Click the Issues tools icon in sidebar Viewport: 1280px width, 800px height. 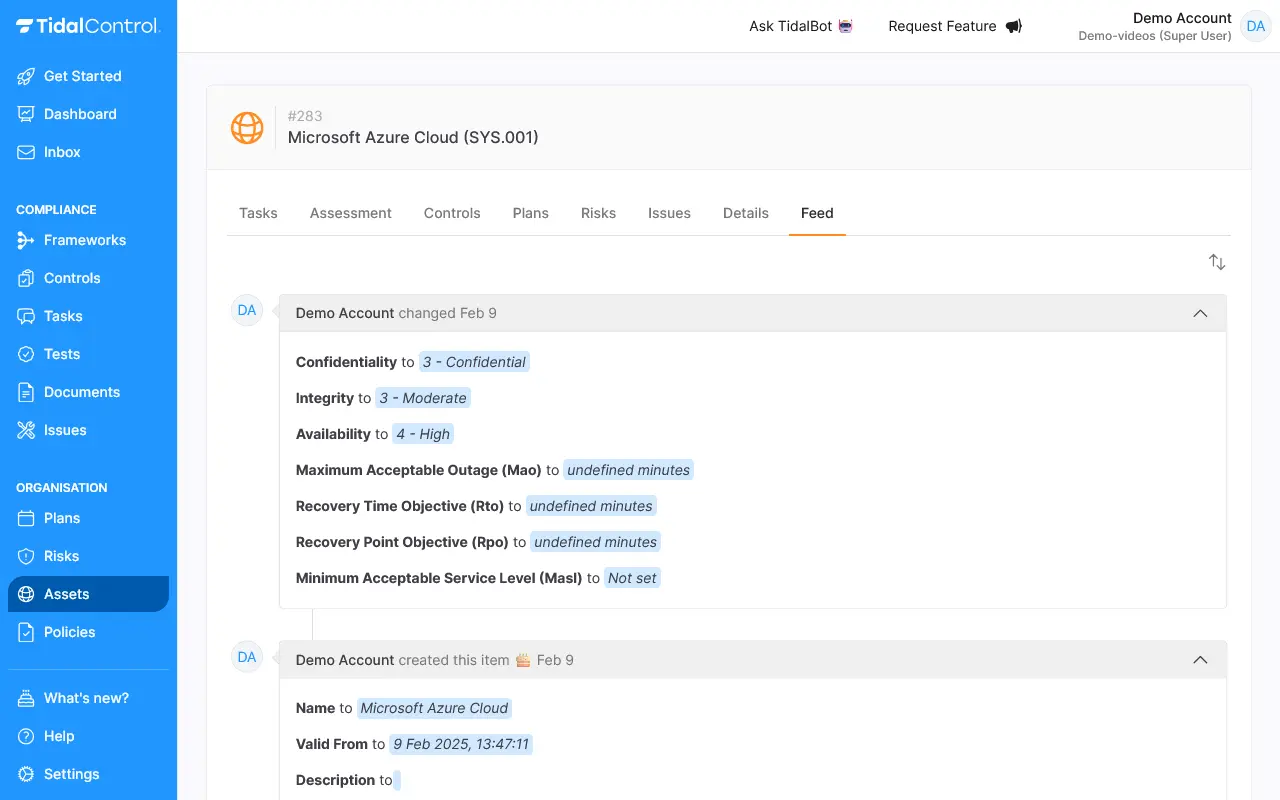pos(26,430)
